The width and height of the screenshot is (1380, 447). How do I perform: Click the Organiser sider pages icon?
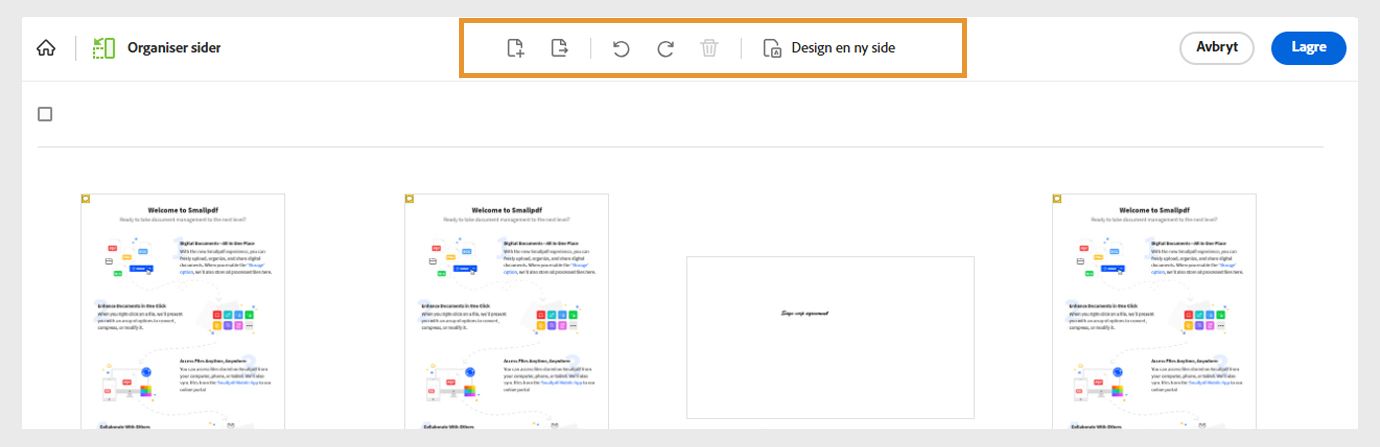[104, 48]
